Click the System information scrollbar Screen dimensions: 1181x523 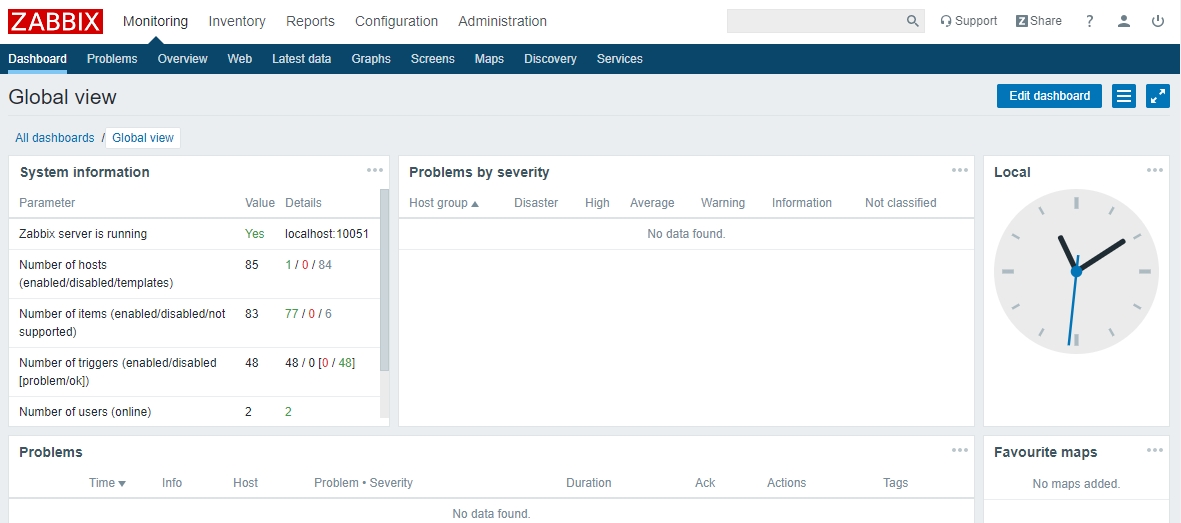click(x=384, y=280)
